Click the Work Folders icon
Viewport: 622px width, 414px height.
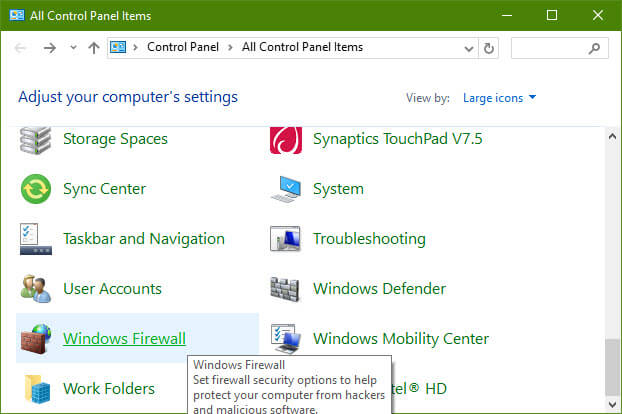tap(37, 389)
